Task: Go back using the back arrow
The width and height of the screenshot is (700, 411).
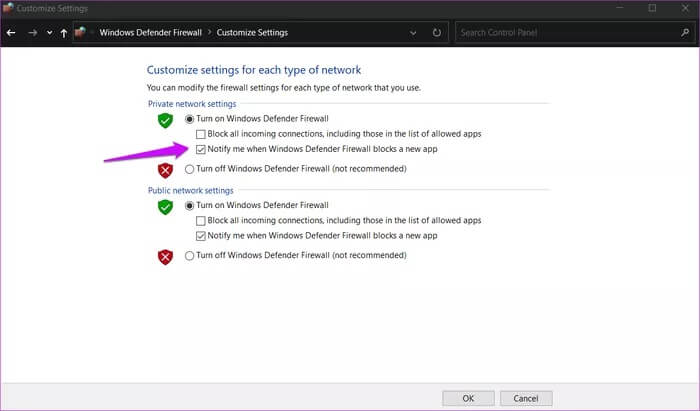Action: point(11,33)
